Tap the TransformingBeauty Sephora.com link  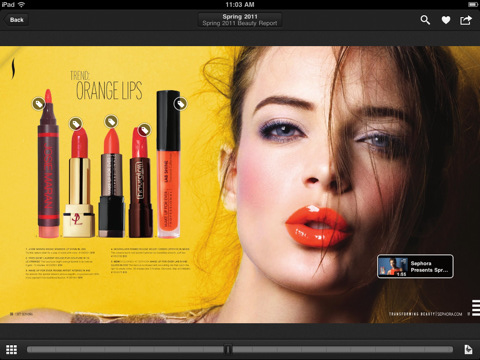426,314
